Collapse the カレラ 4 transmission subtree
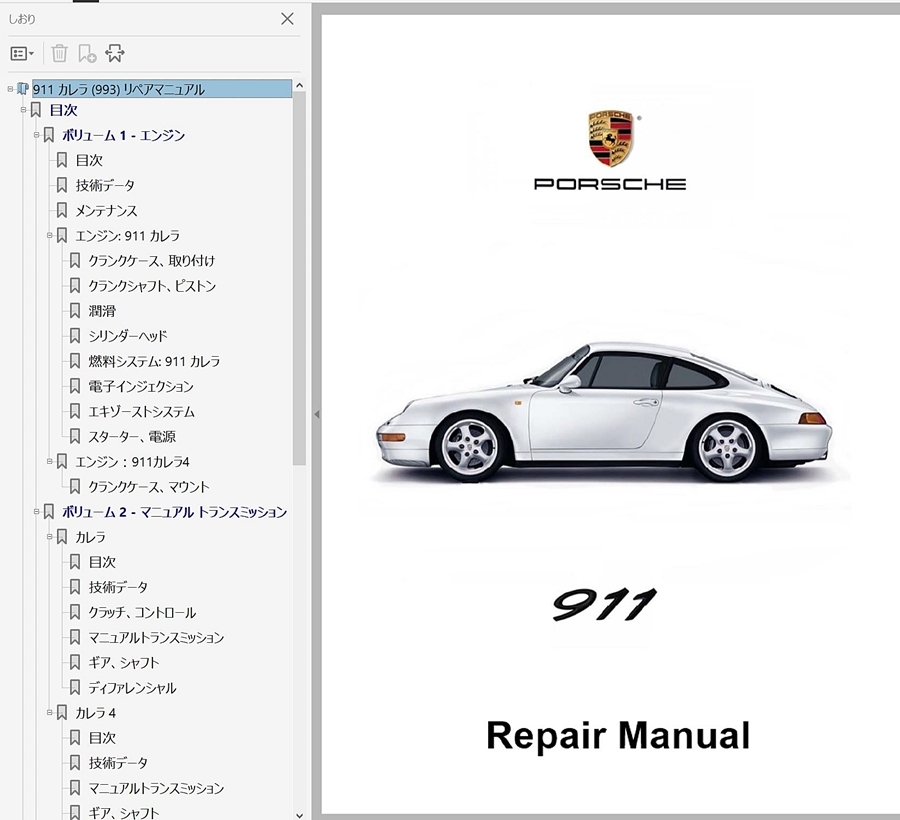The image size is (900, 820). tap(49, 713)
